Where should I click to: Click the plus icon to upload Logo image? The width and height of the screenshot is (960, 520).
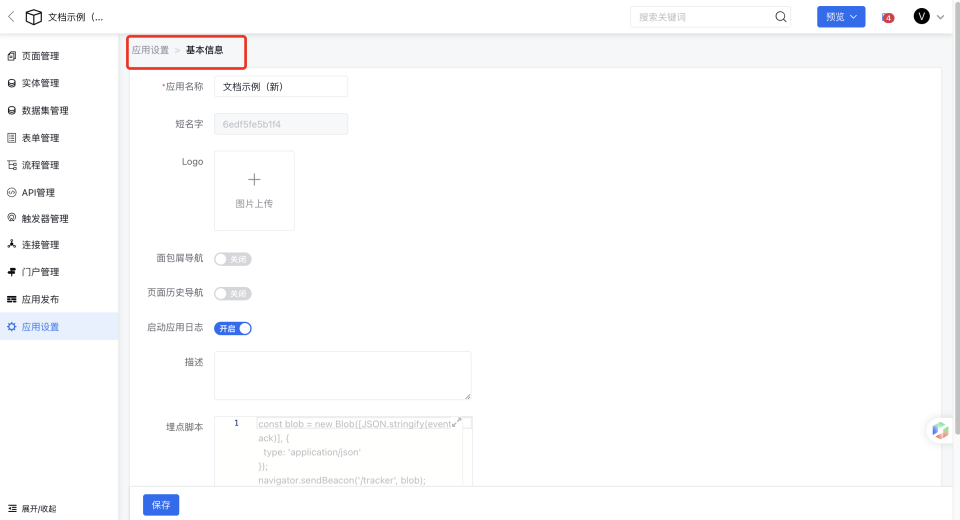tap(254, 180)
